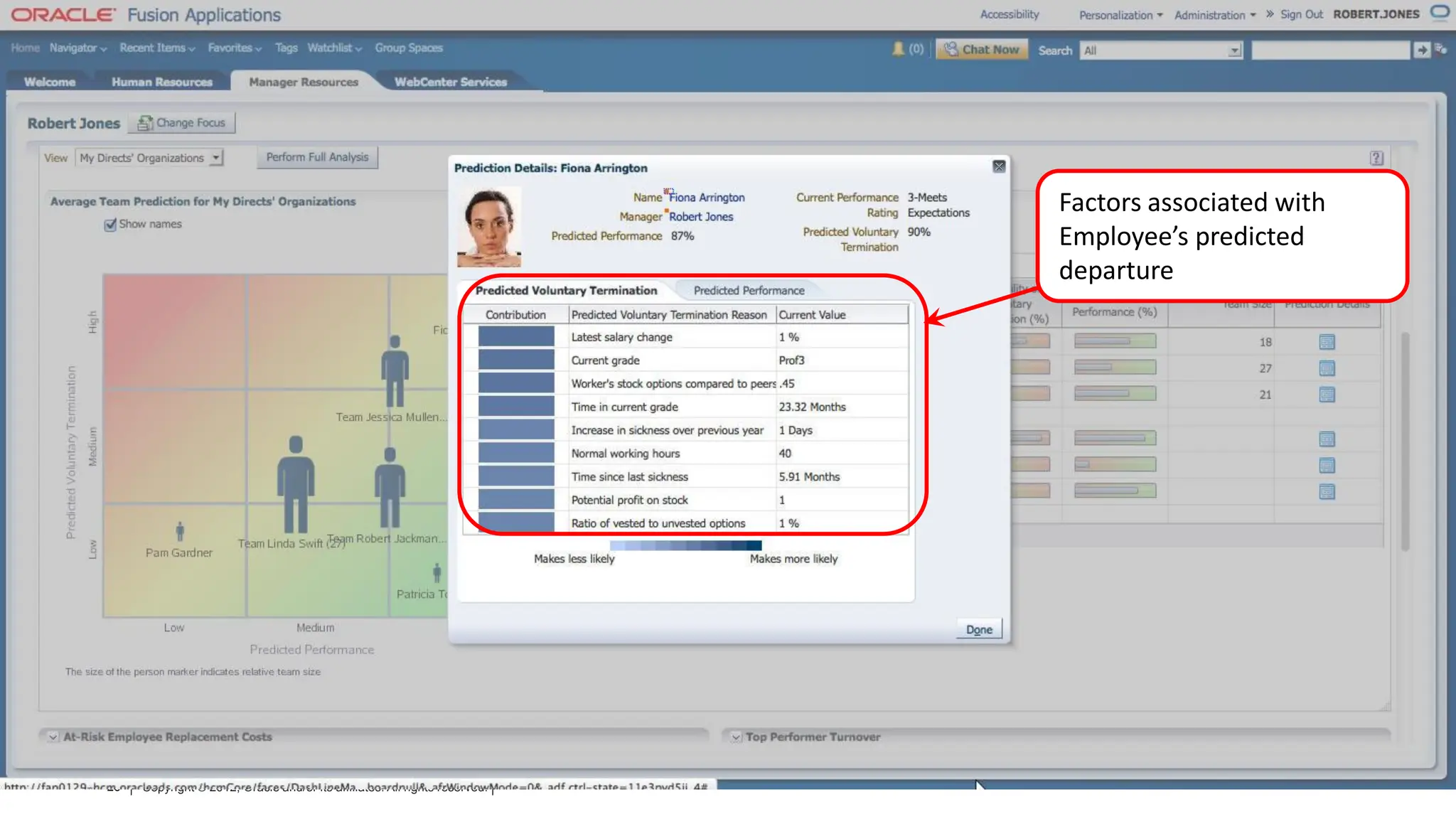Open the Administration dropdown menu
The image size is (1456, 819).
tap(1215, 15)
